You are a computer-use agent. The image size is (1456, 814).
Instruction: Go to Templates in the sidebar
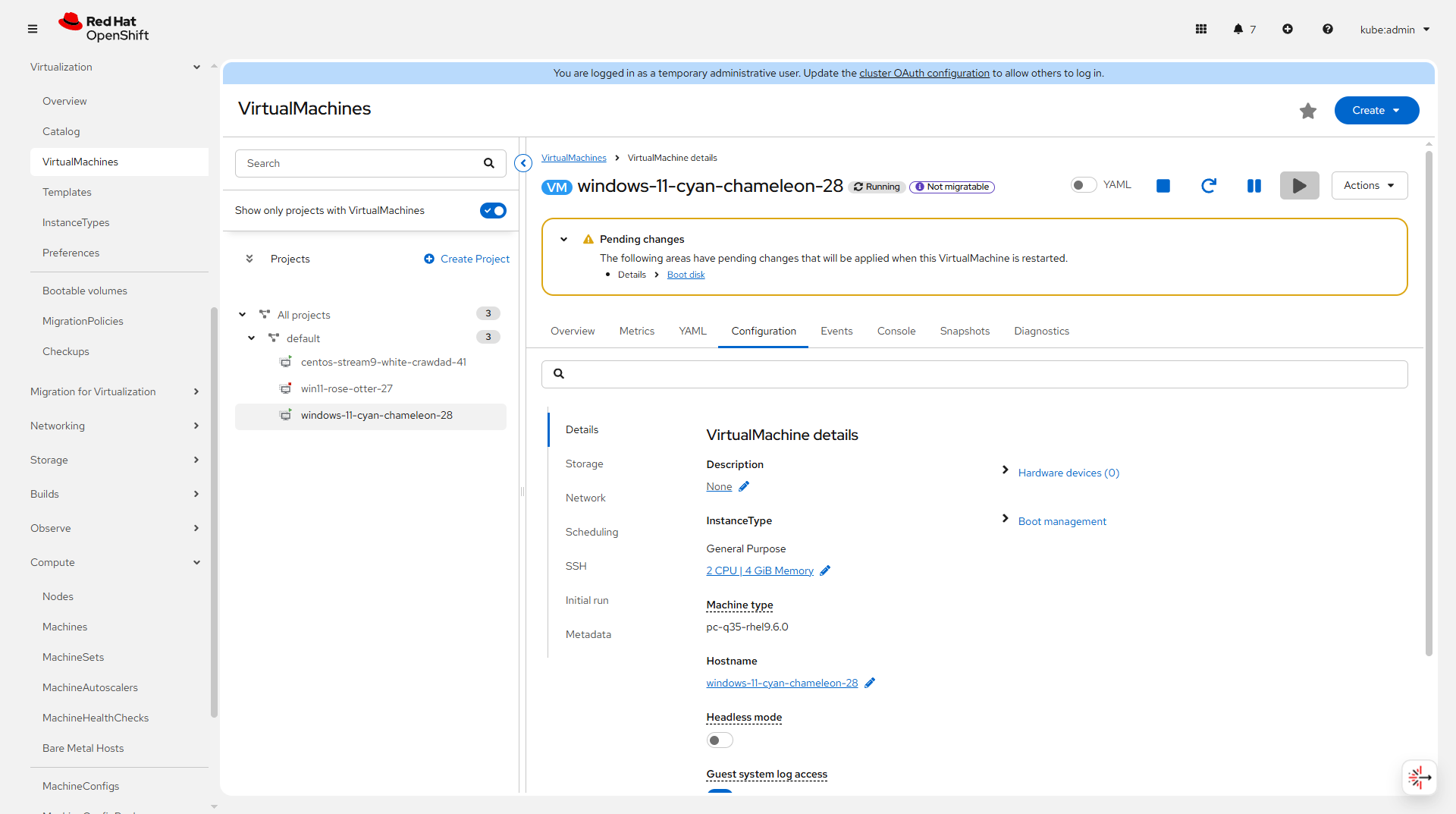pyautogui.click(x=119, y=192)
